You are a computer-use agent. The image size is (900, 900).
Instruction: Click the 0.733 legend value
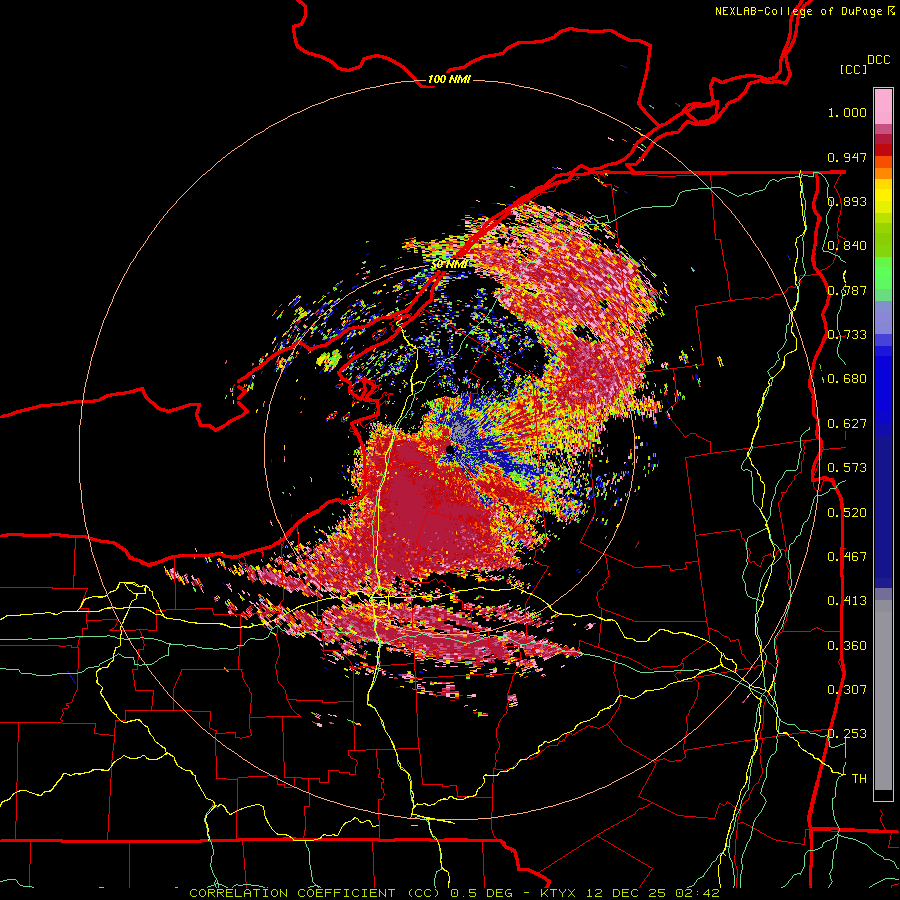(847, 335)
